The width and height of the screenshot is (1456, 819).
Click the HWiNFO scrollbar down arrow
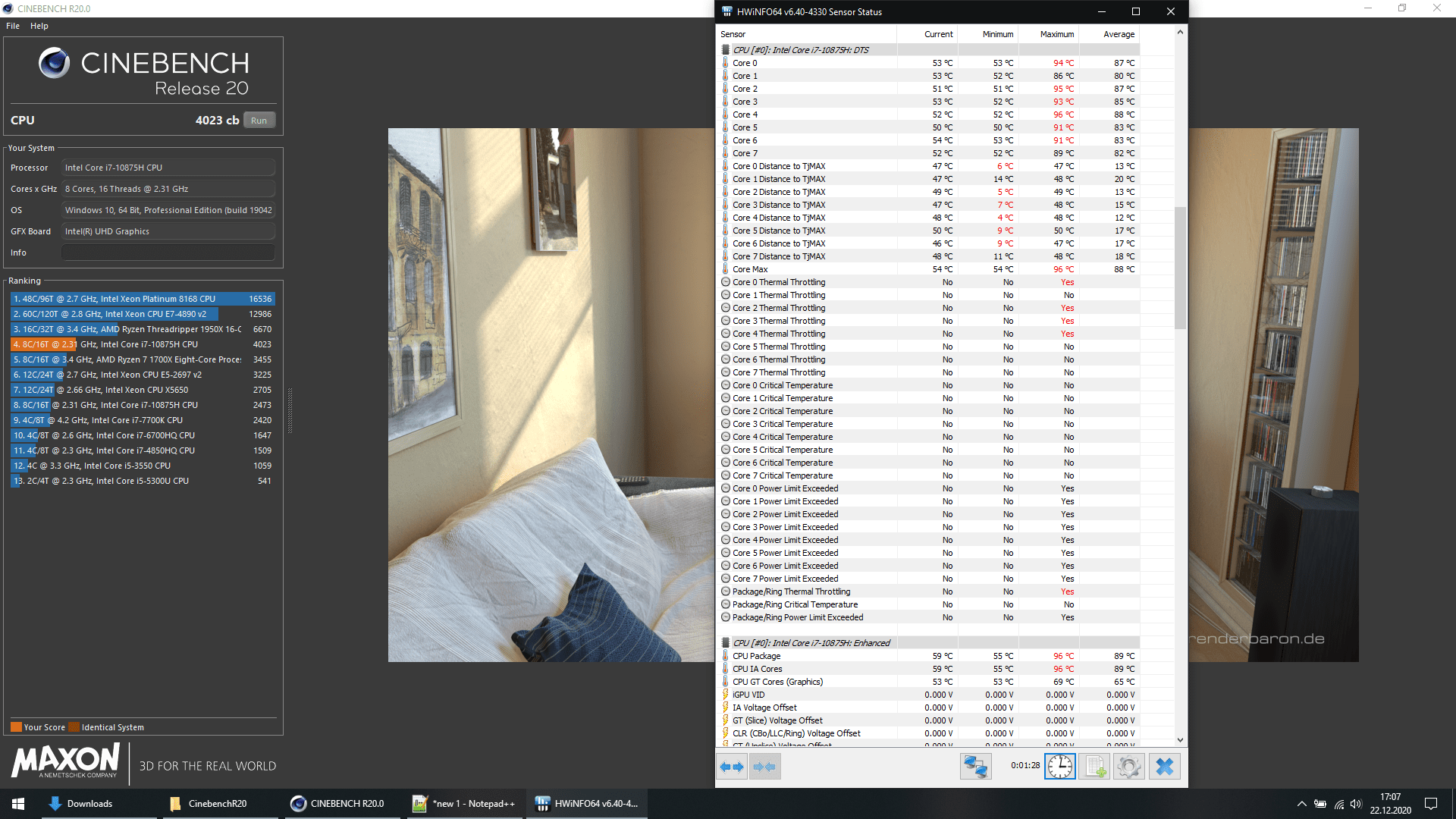(x=1180, y=740)
